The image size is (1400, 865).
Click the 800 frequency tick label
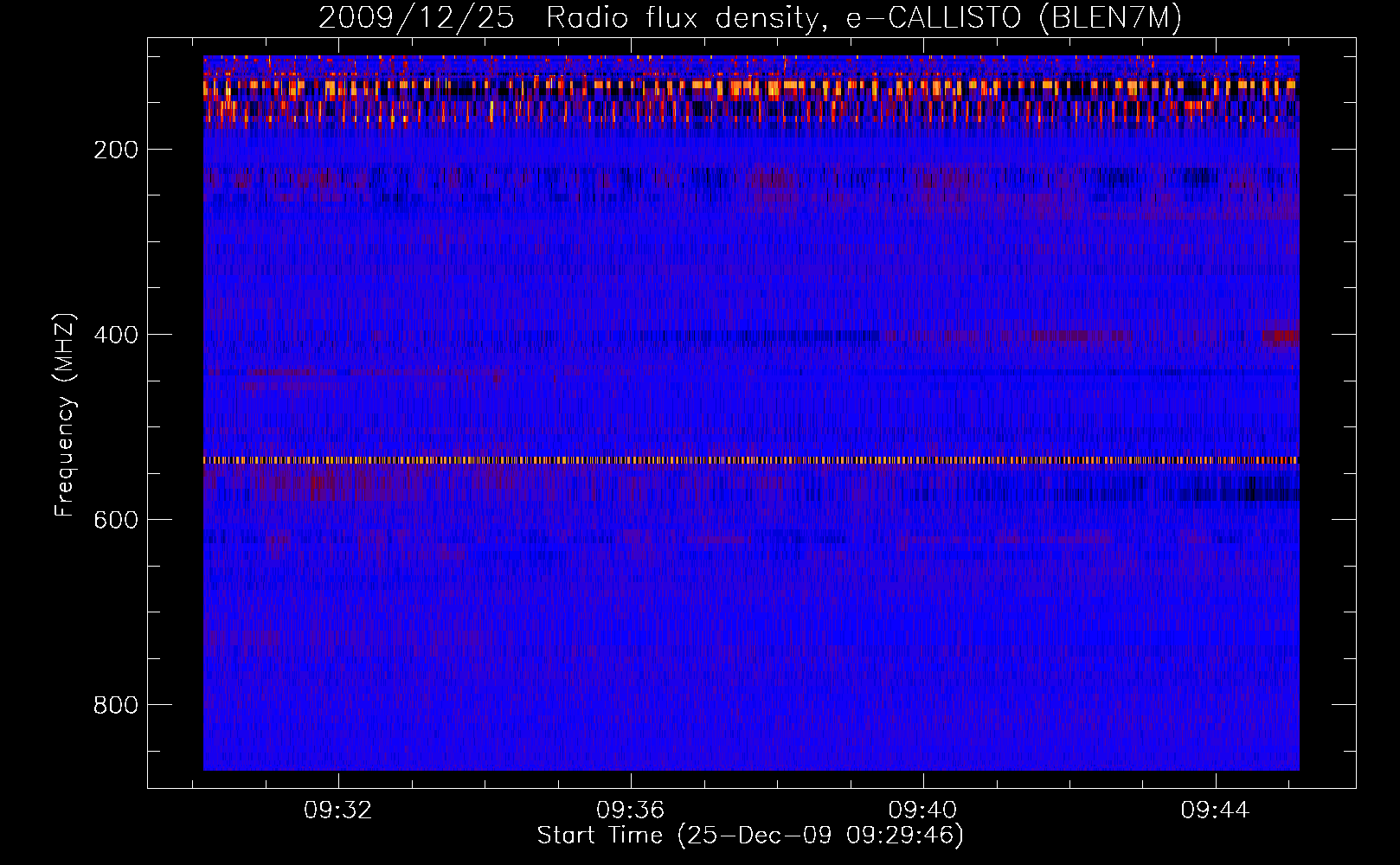(116, 705)
